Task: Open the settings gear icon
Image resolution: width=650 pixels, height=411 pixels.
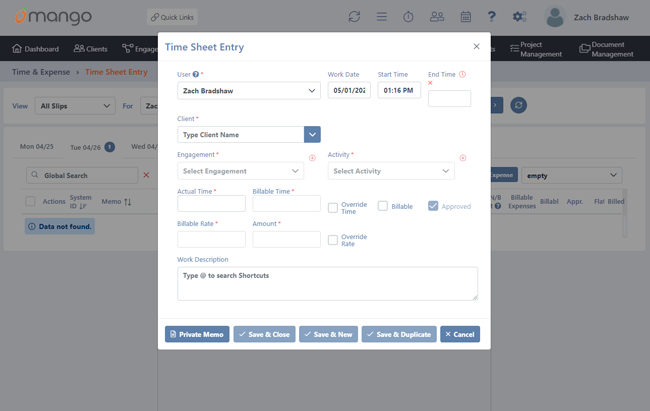Action: pos(519,17)
